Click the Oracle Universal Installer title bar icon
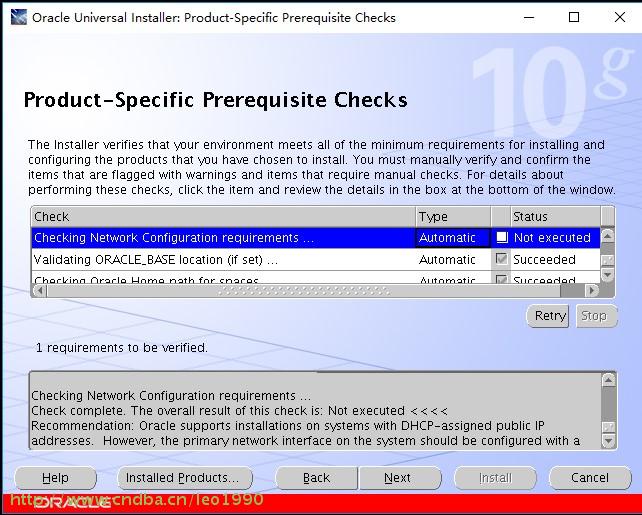642x515 pixels. (19, 17)
